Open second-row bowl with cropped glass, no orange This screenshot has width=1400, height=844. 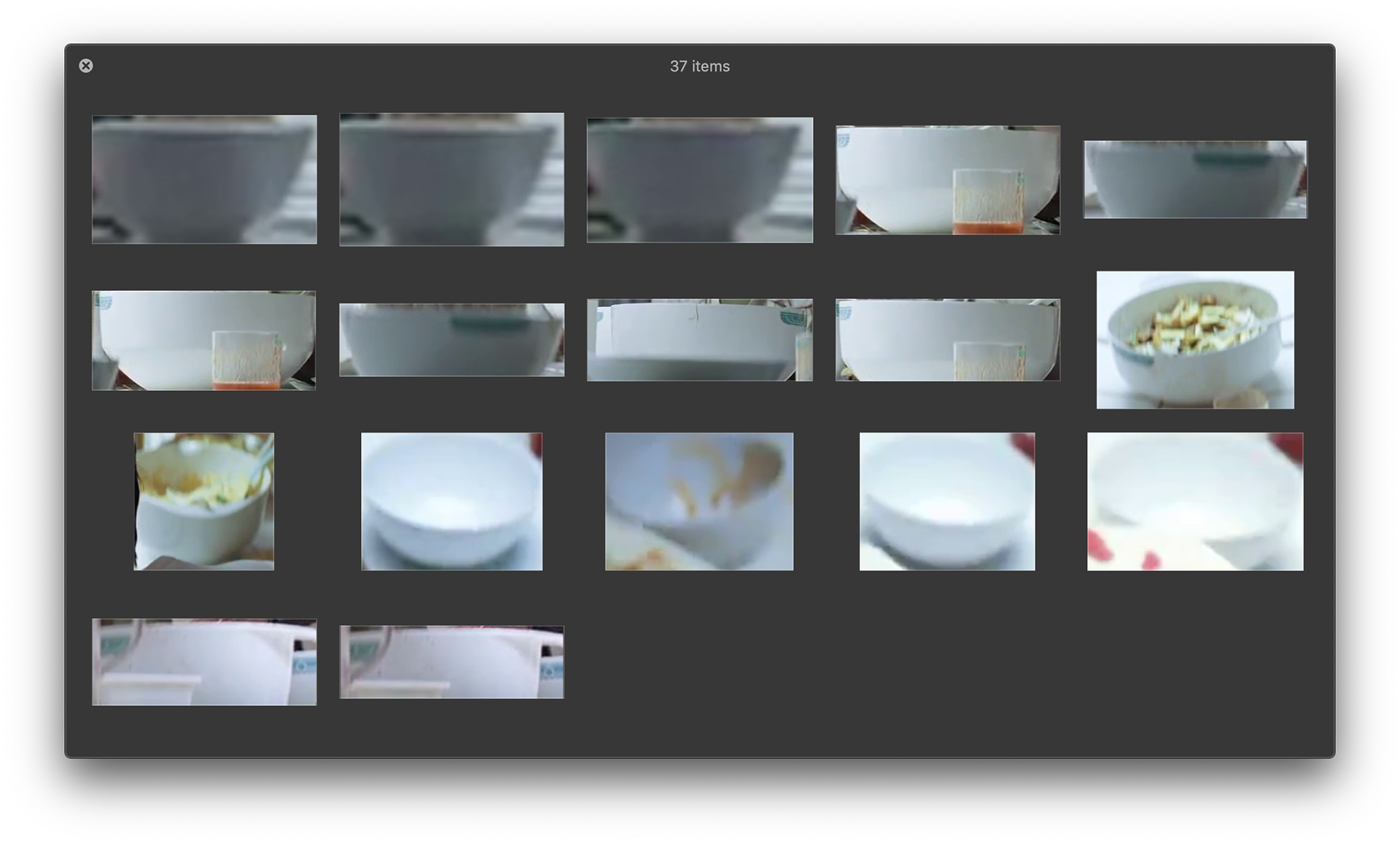[x=948, y=340]
